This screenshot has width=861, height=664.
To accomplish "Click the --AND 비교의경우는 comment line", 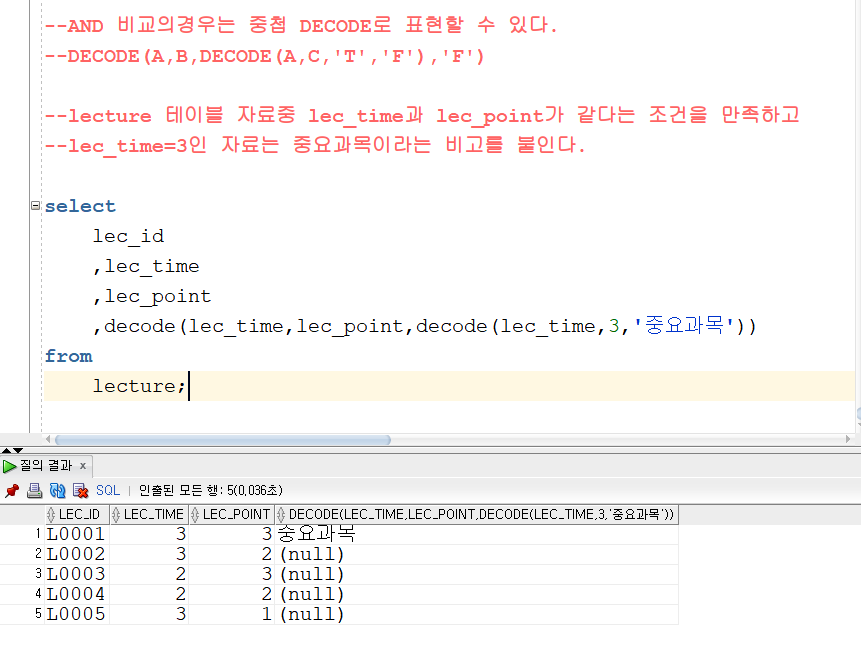I will pos(300,25).
